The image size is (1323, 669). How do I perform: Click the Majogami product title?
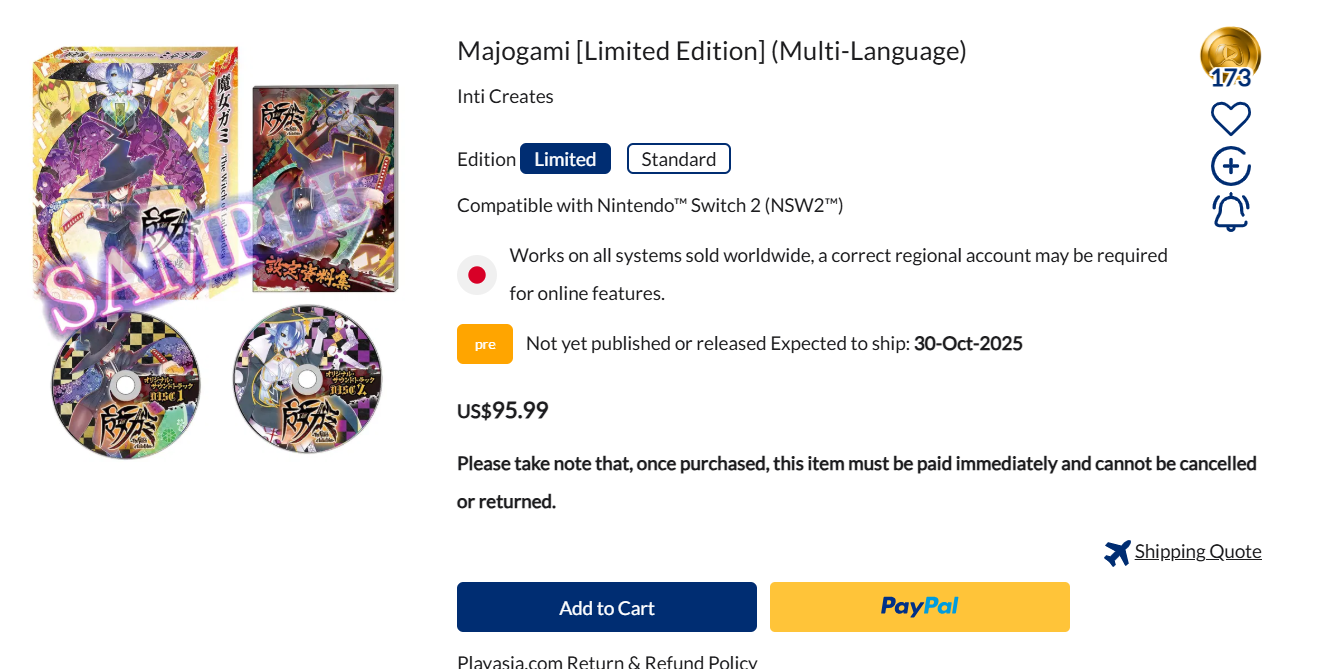click(711, 51)
